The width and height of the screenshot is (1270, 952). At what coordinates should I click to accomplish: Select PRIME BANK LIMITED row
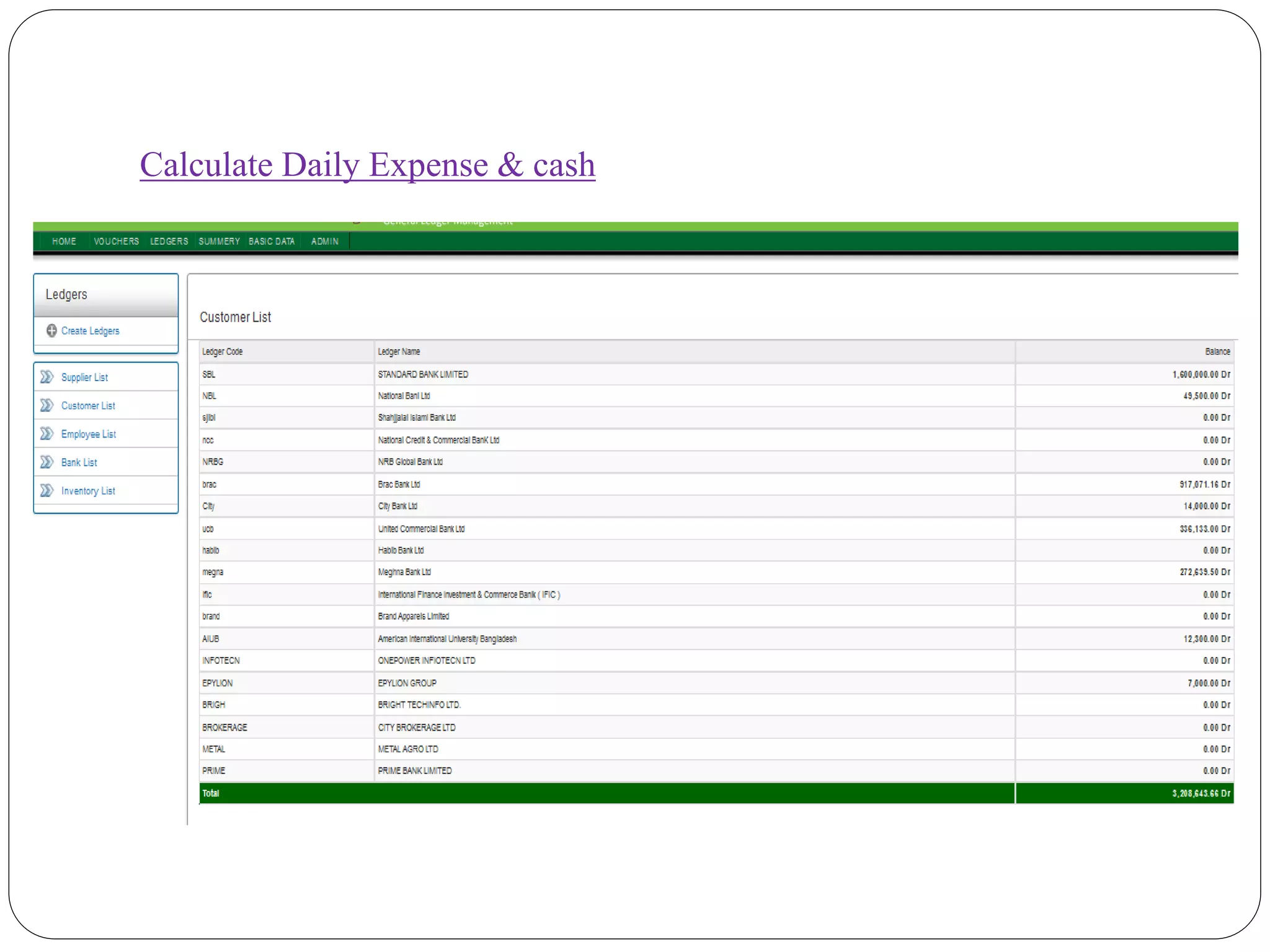716,771
